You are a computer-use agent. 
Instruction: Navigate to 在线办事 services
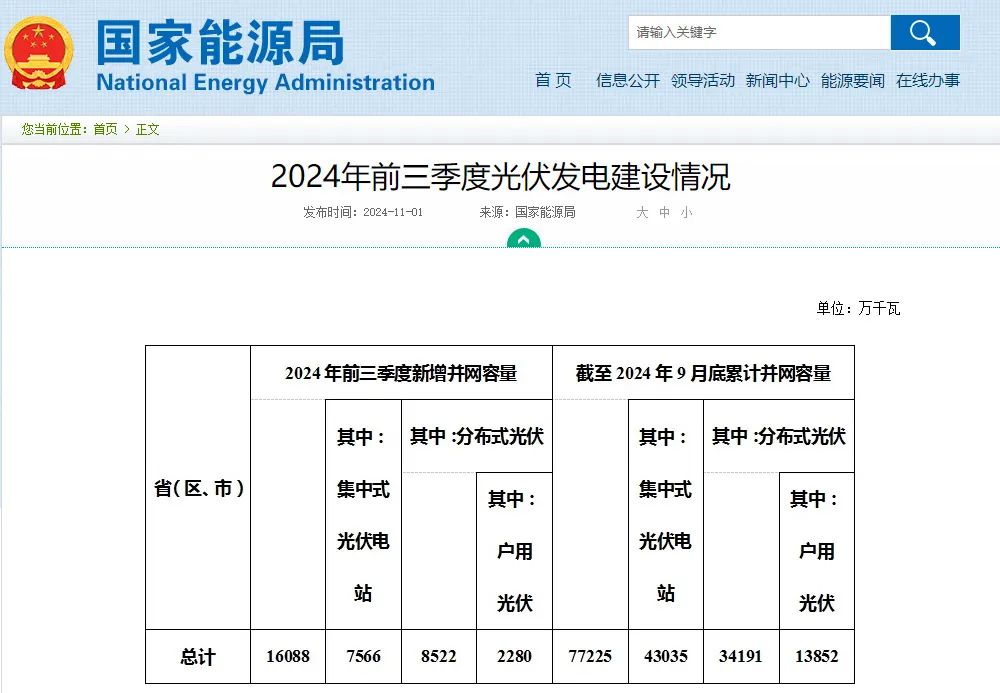pos(927,81)
